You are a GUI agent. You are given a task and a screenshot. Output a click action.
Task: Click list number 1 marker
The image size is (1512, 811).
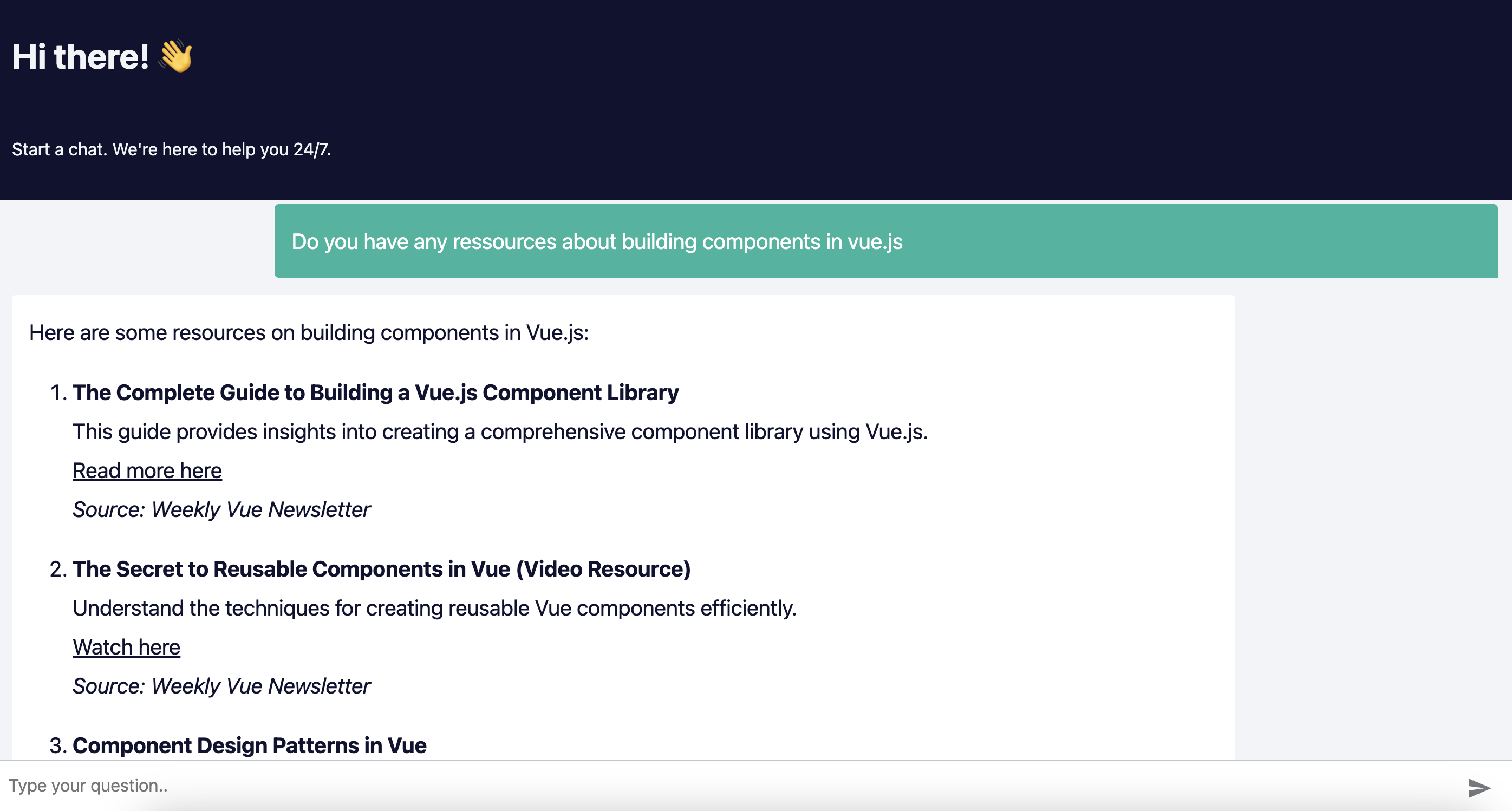point(58,393)
